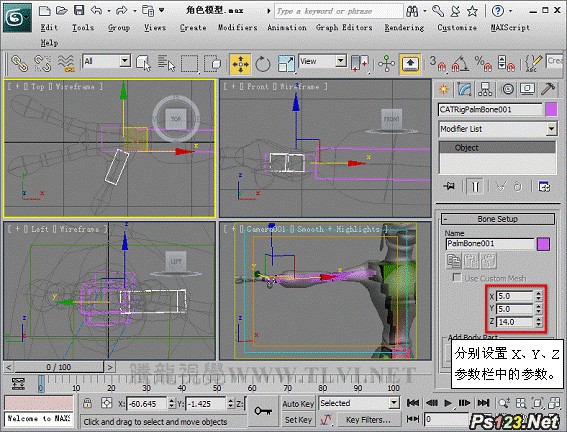Choose the Rectangular Selection Region icon
The image size is (567, 432).
point(189,64)
